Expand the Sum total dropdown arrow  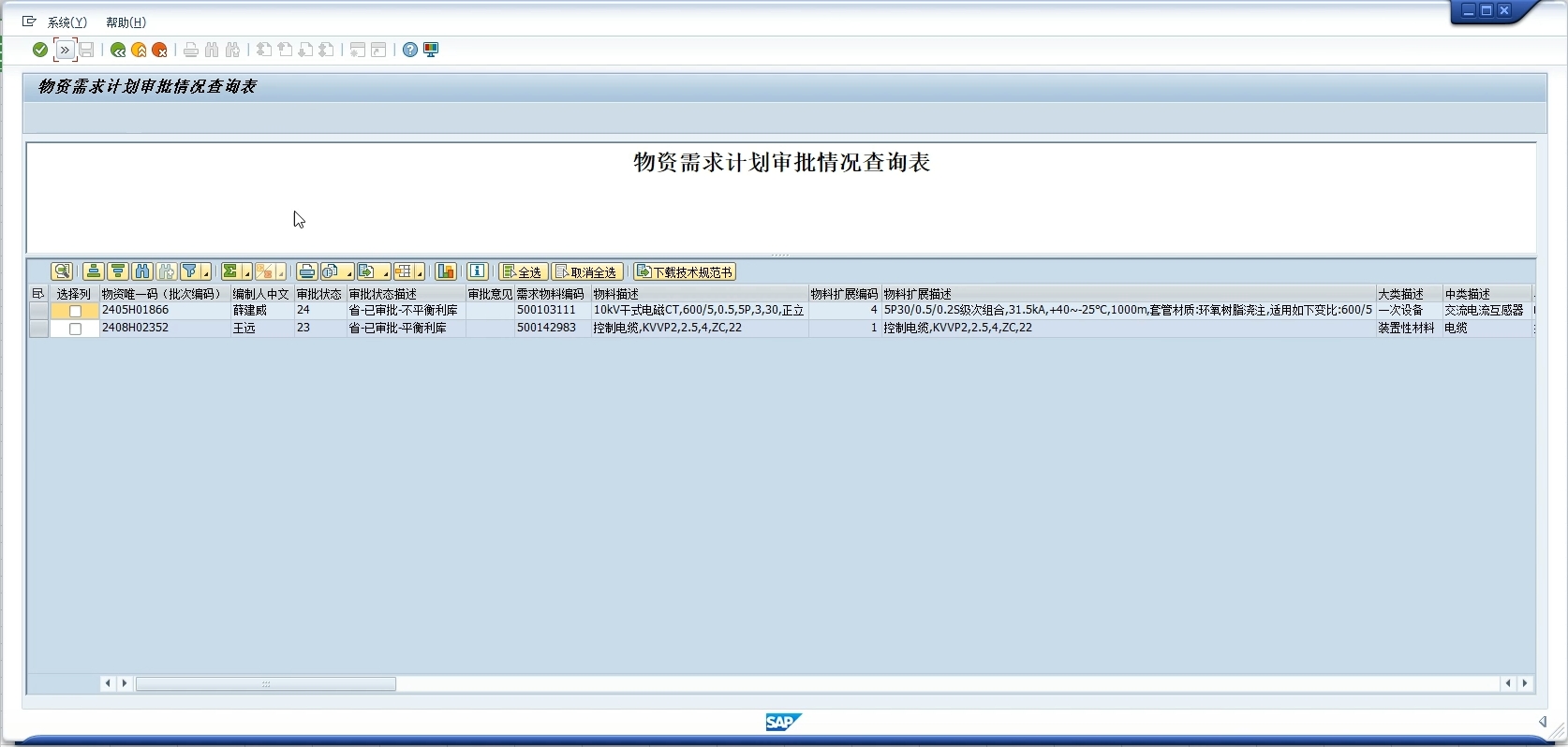click(247, 274)
